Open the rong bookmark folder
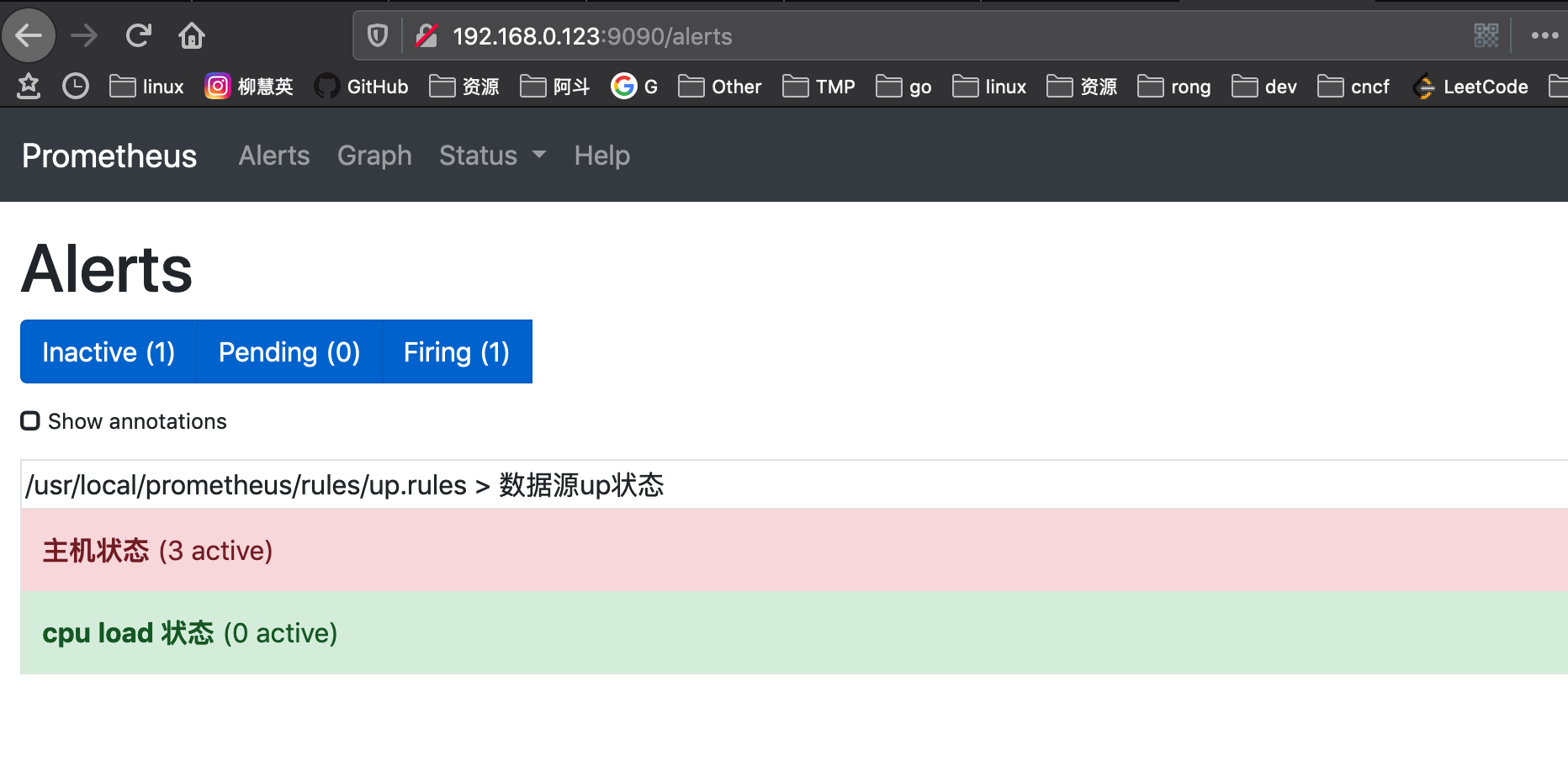 (x=1174, y=86)
